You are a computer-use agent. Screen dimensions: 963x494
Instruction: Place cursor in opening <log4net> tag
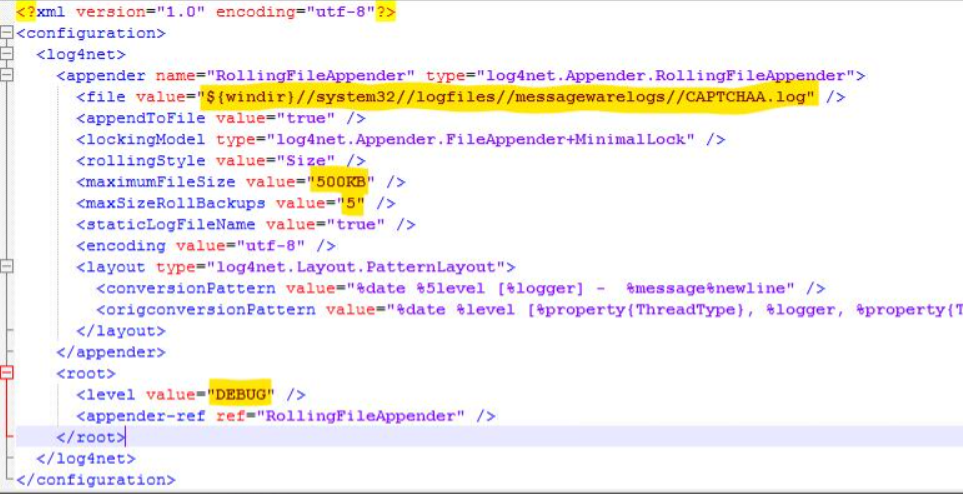pos(81,55)
